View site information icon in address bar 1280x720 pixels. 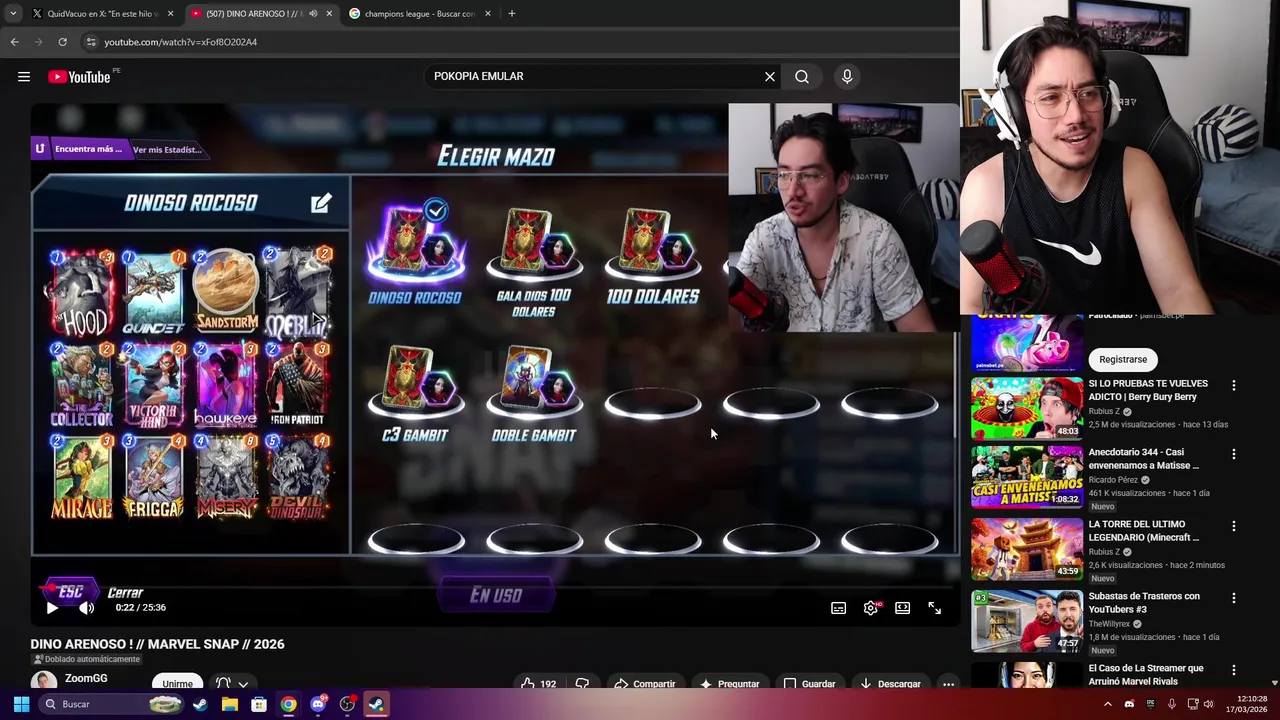click(90, 42)
